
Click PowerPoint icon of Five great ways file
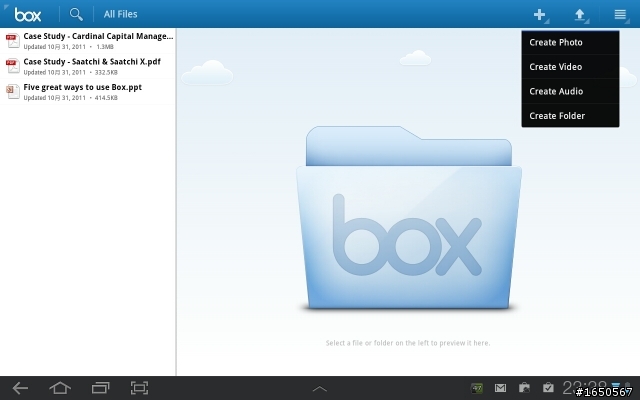pos(13,91)
